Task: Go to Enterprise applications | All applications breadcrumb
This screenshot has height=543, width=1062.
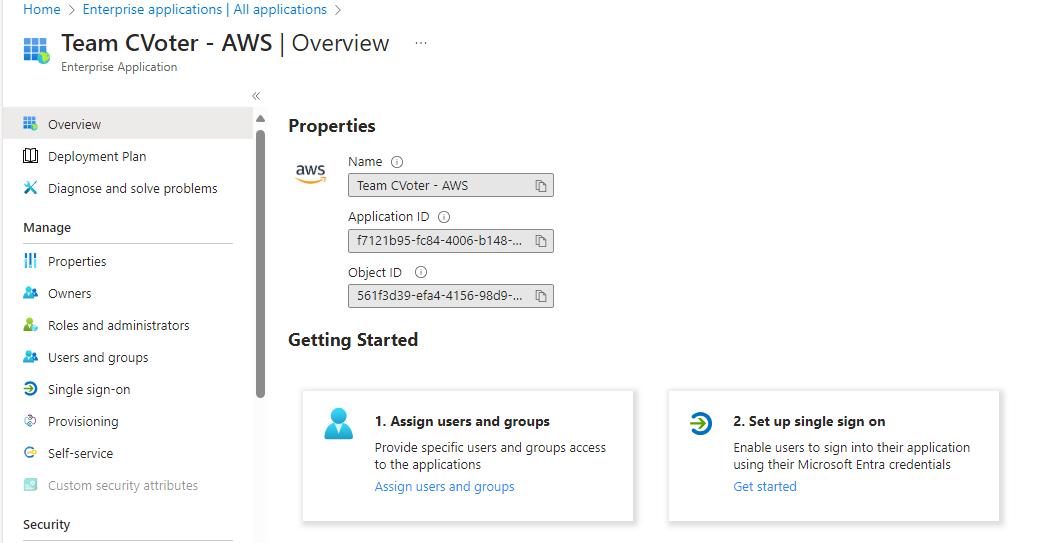Action: (x=205, y=9)
